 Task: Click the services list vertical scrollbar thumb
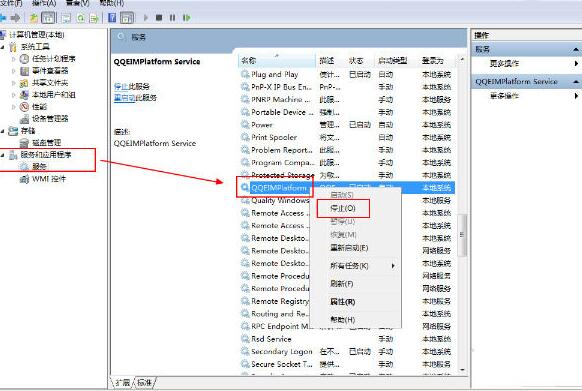[x=462, y=235]
